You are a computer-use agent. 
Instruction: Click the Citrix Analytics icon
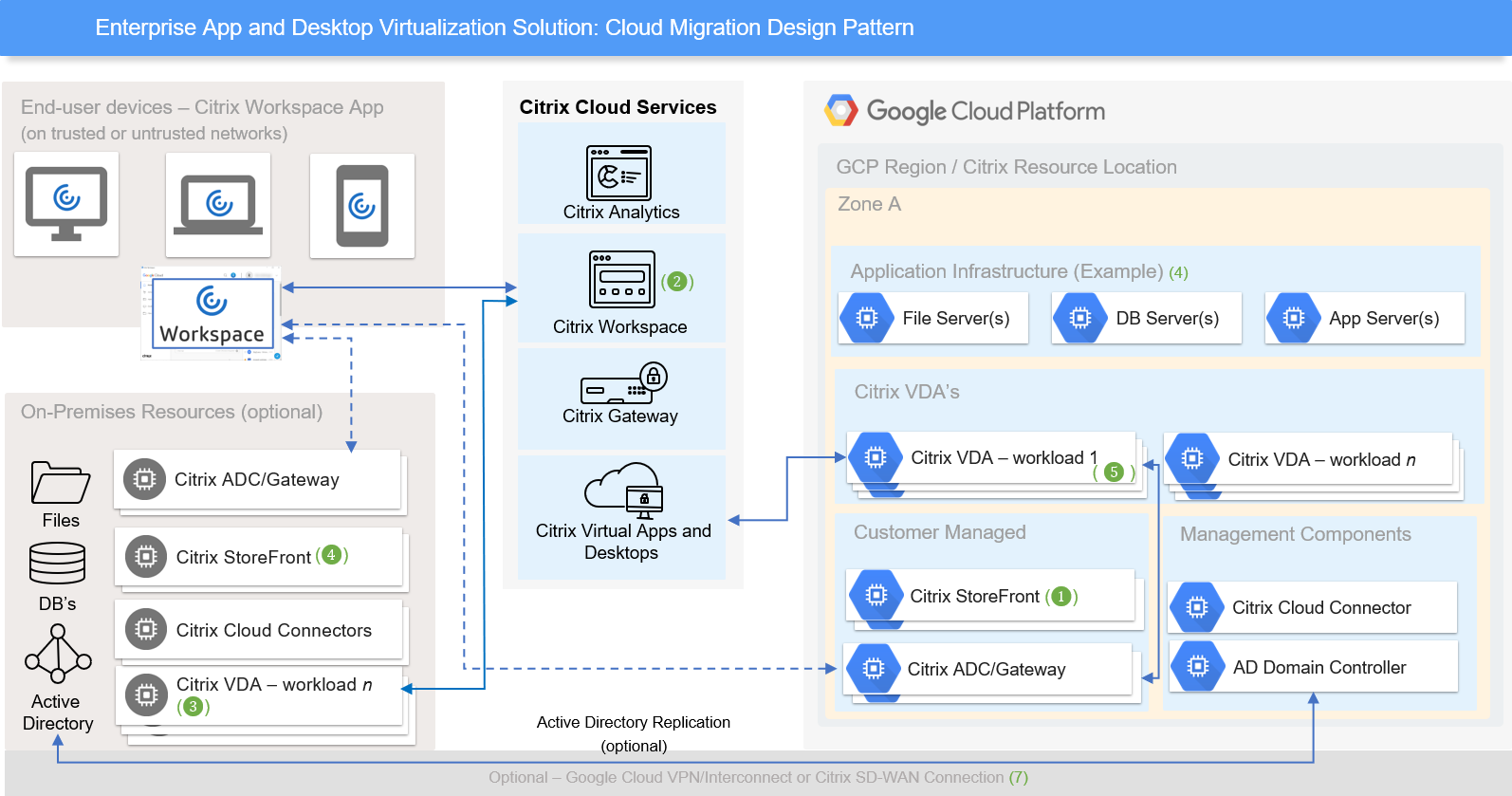pyautogui.click(x=619, y=173)
